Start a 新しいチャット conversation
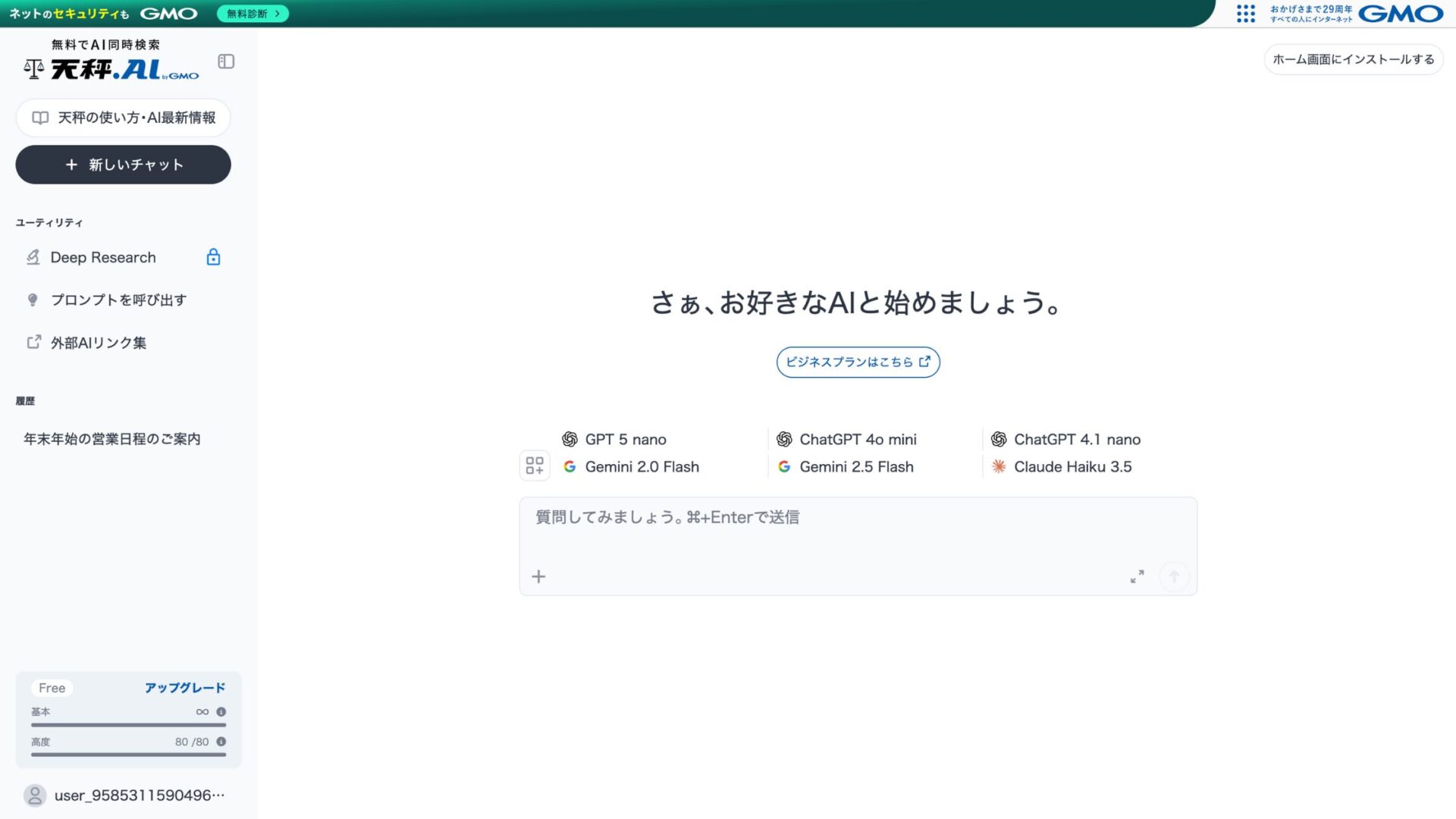 click(x=123, y=165)
